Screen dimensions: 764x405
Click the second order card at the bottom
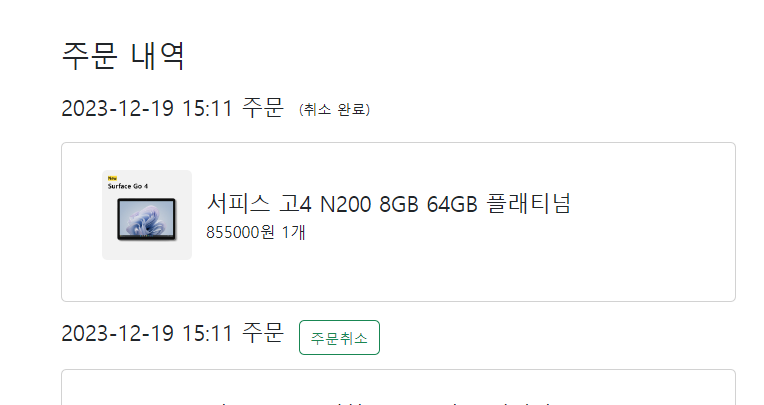pos(398,387)
